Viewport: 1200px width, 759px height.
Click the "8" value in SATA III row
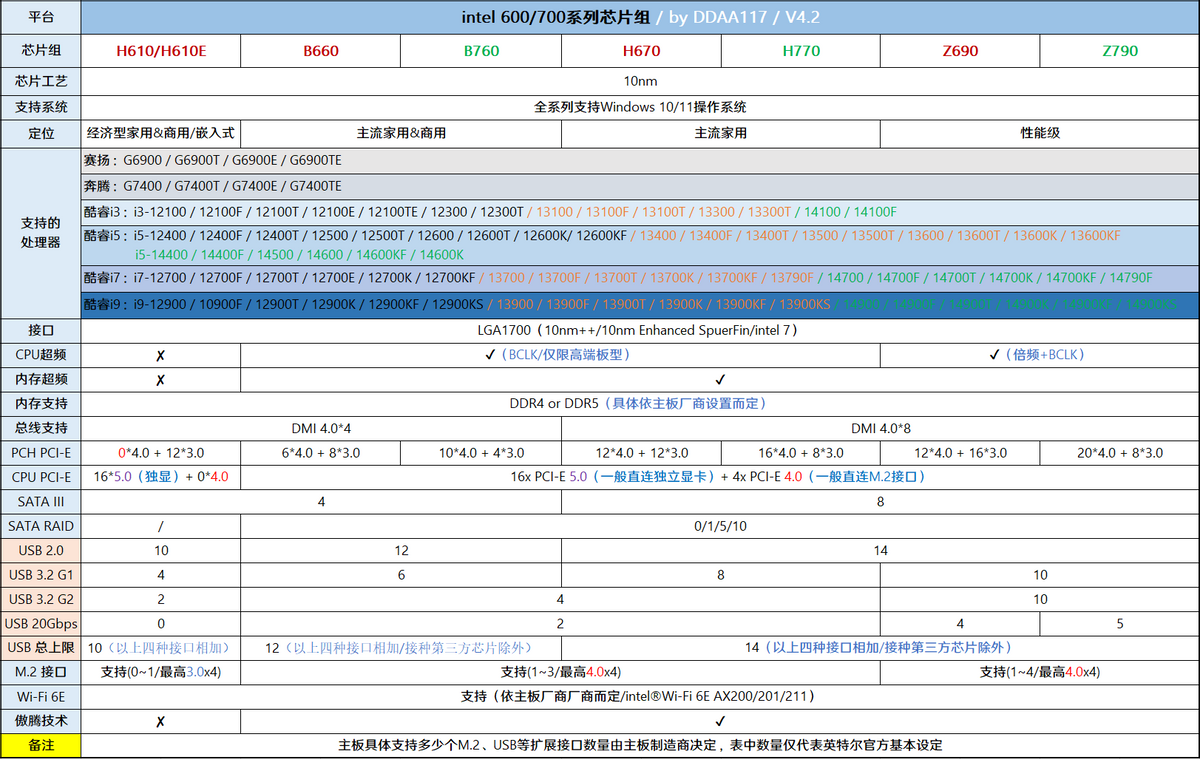(x=880, y=501)
